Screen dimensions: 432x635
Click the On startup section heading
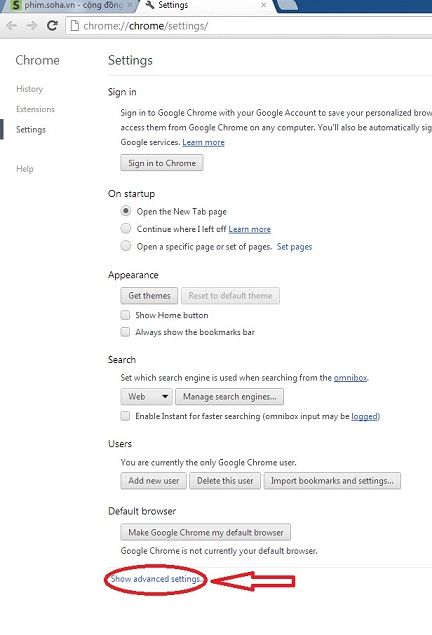point(132,194)
